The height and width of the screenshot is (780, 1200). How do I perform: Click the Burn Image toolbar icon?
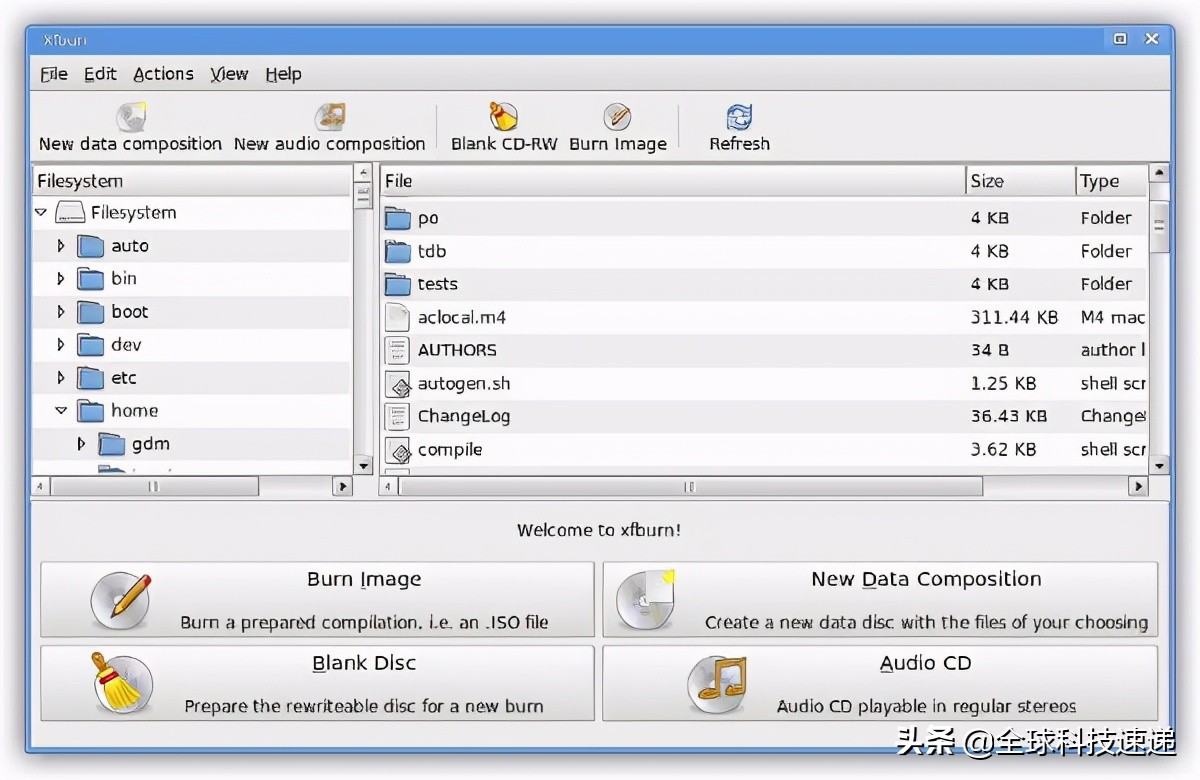[x=617, y=117]
